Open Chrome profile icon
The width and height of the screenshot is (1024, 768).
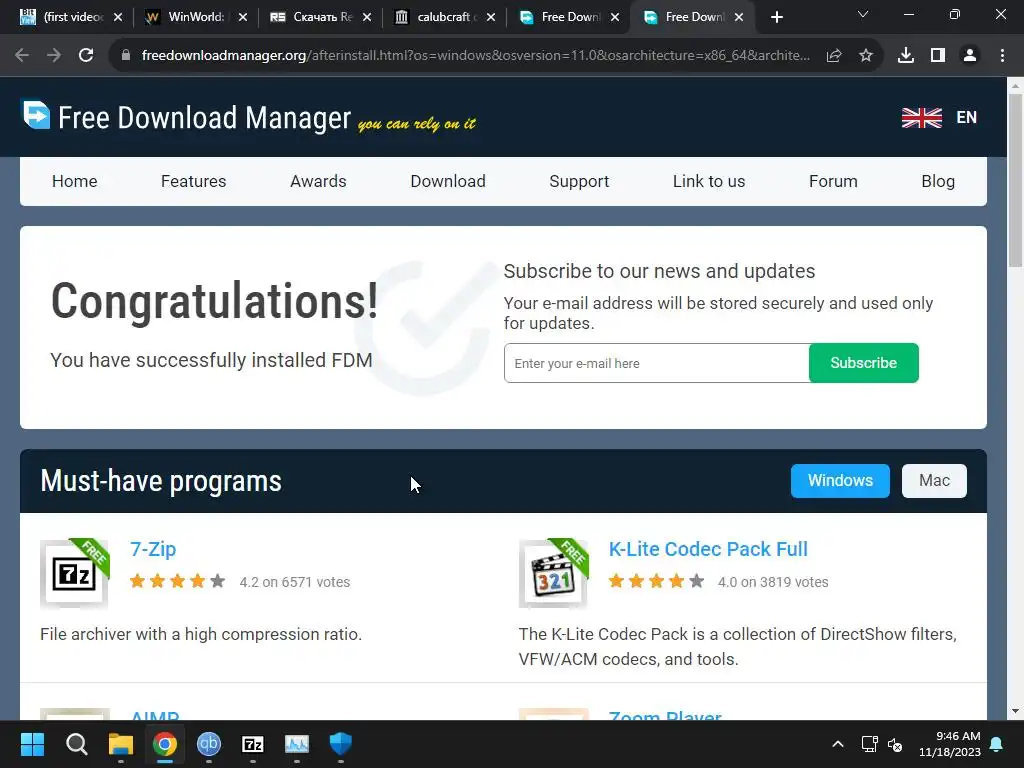click(x=970, y=56)
